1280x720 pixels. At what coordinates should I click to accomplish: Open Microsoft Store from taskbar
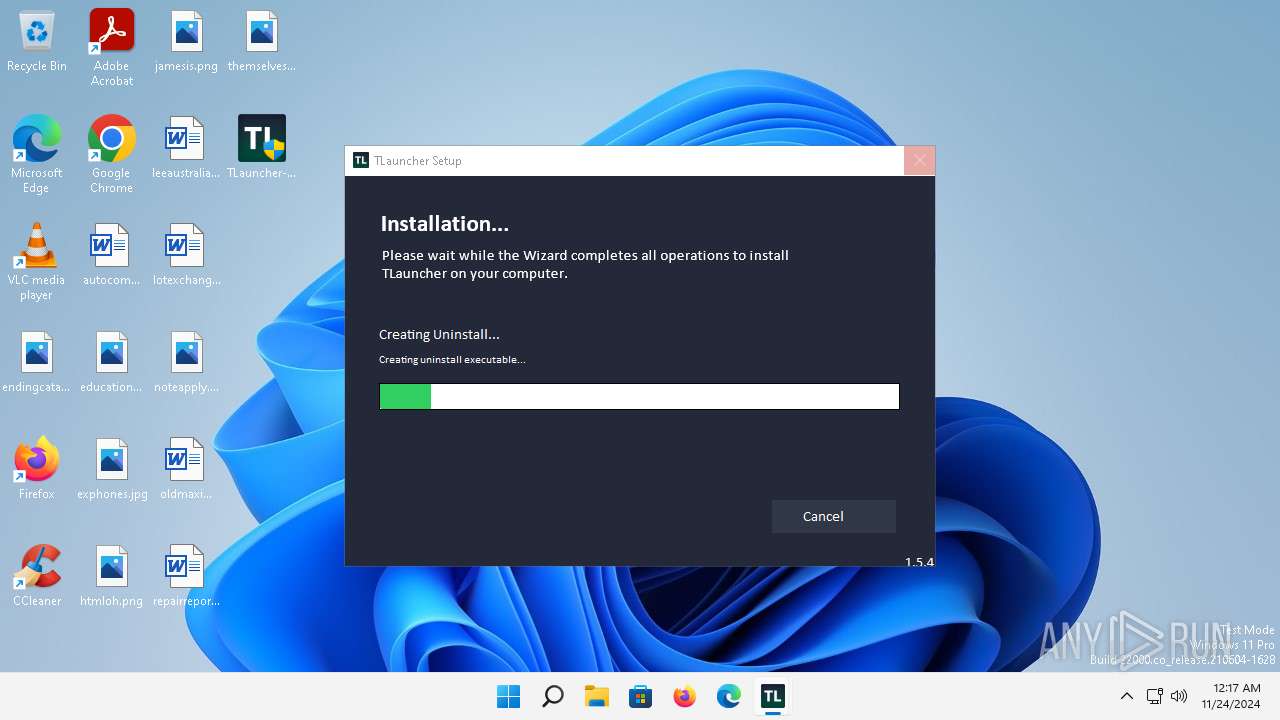point(640,696)
